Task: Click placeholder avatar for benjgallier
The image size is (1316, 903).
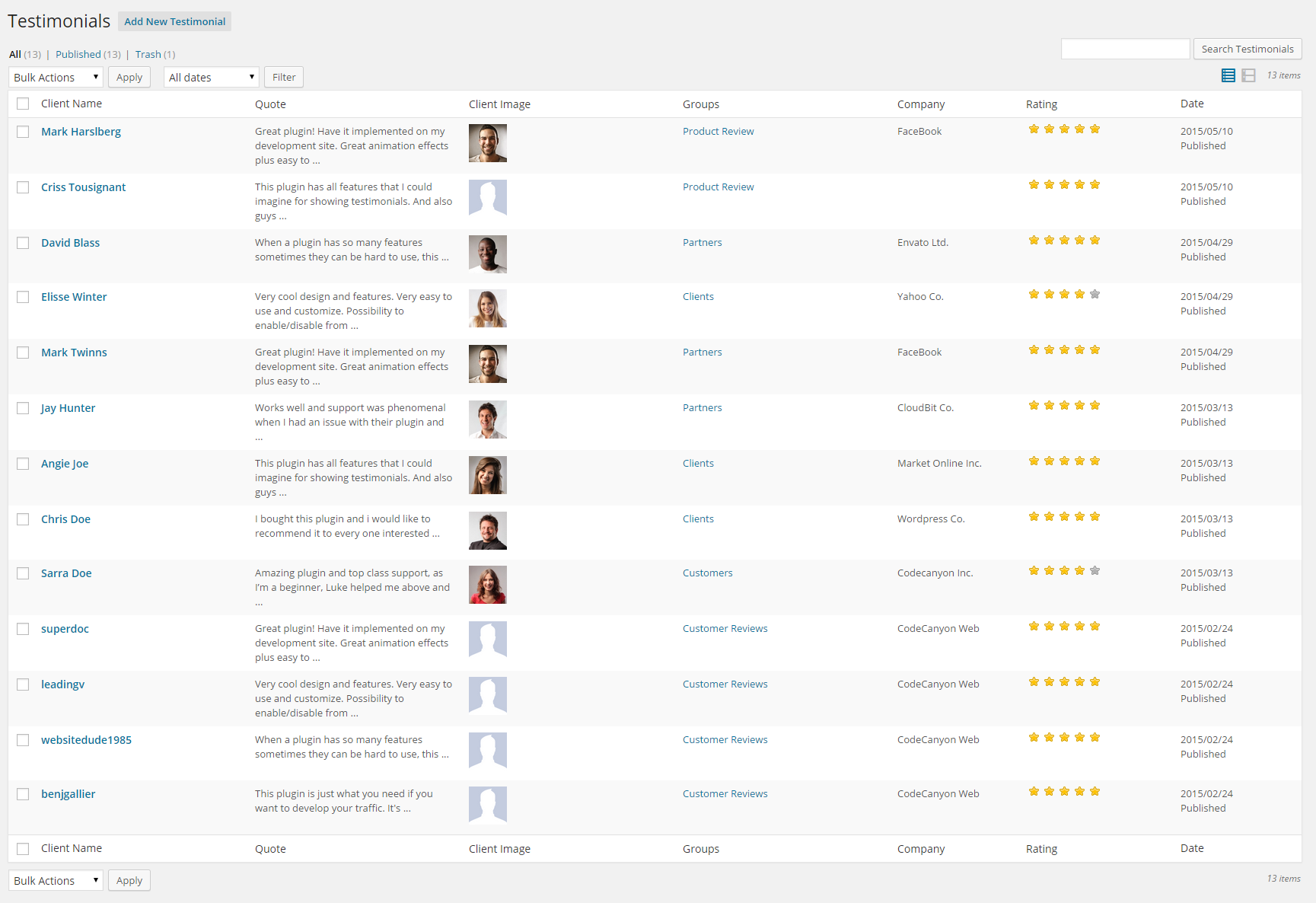Action: coord(488,806)
